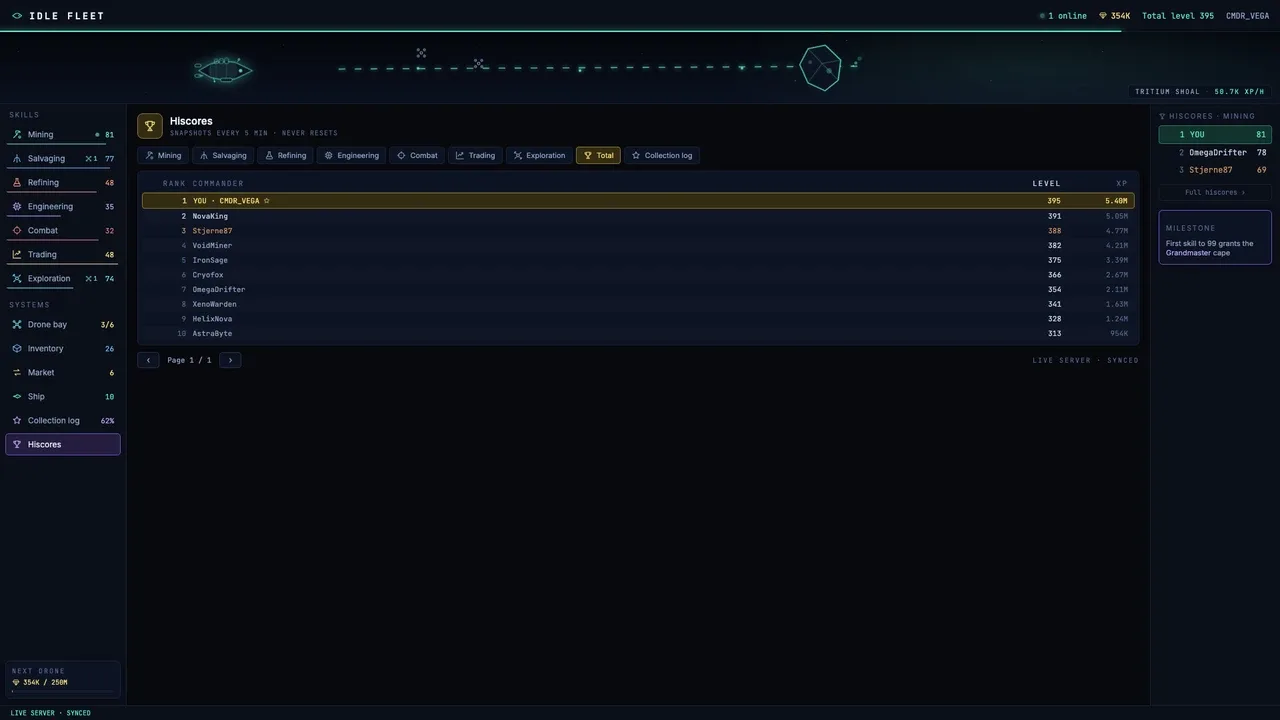Screen dimensions: 1280x720
Task: Select the HelixNova row
Action: point(638,319)
